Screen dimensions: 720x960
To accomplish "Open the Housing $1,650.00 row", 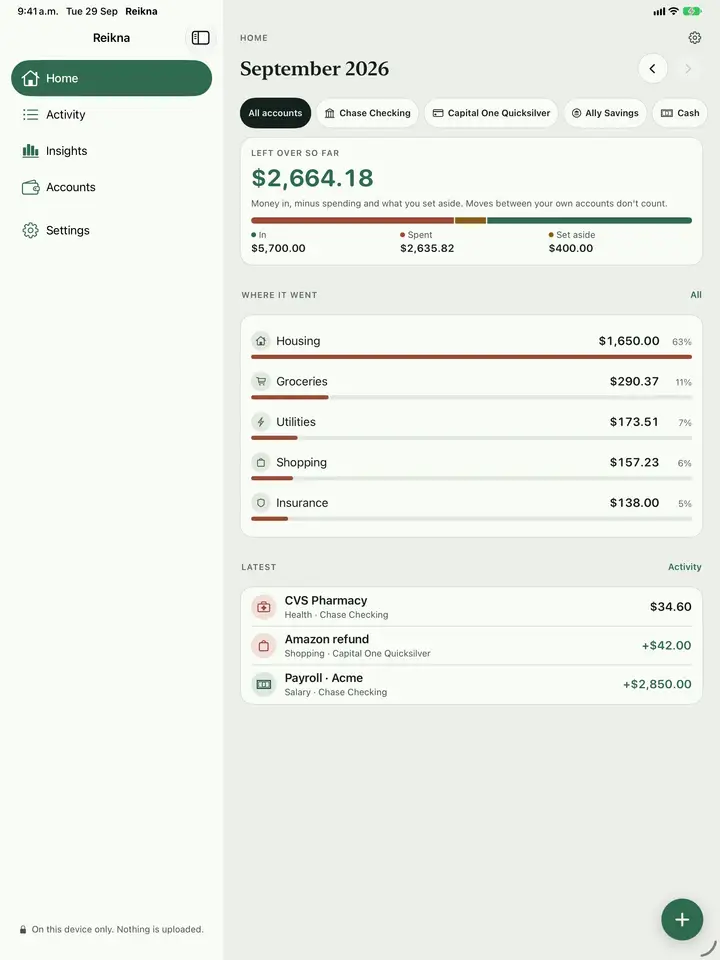I will click(x=471, y=345).
